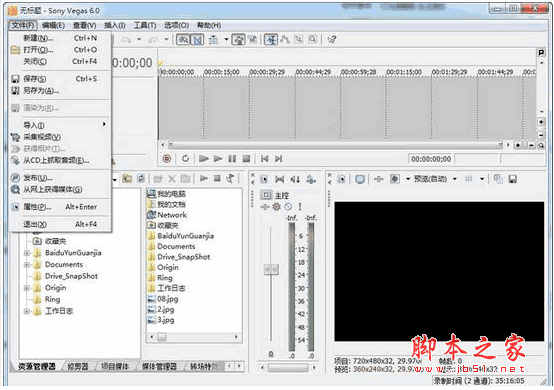Viewport: 554px width, 390px height.
Task: Switch to the 项目媒体 tab
Action: (115, 367)
